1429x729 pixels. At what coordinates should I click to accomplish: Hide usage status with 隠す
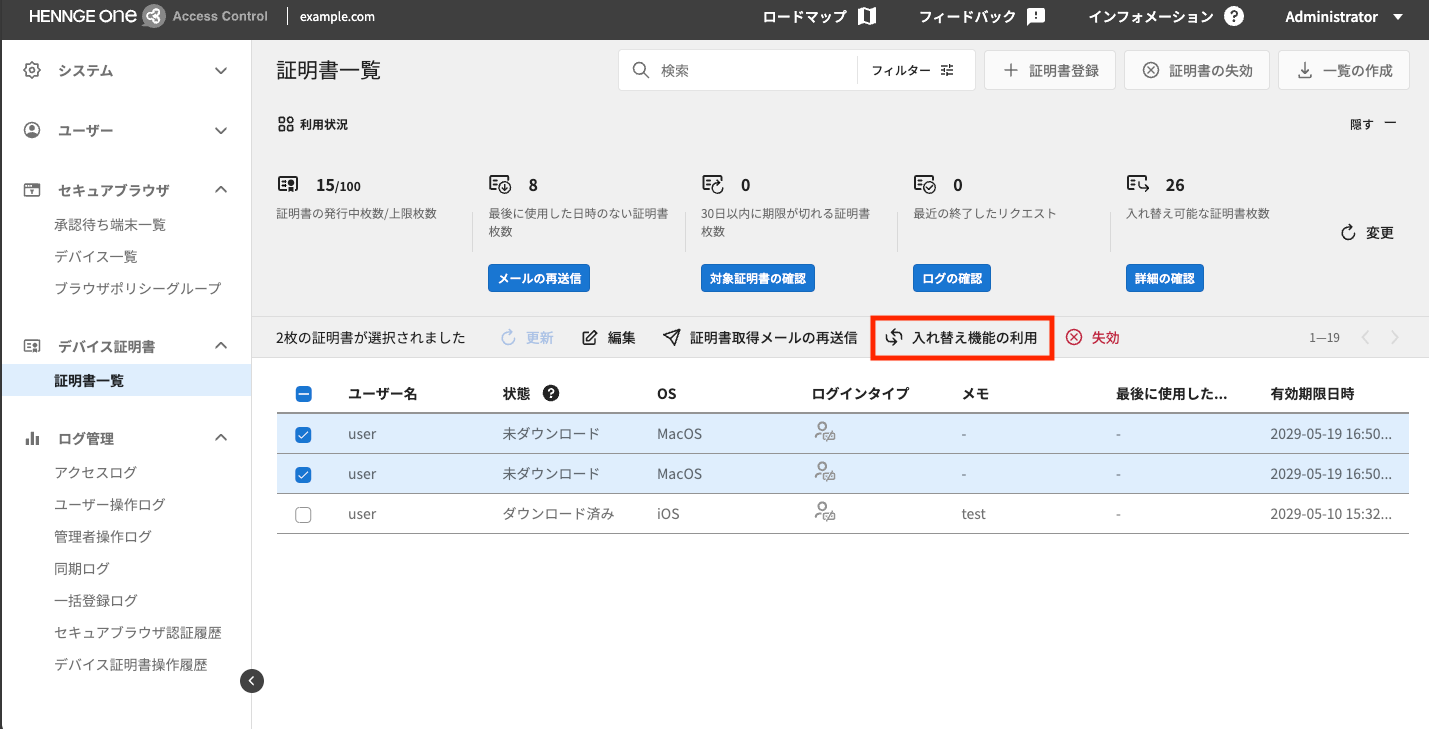coord(1373,124)
